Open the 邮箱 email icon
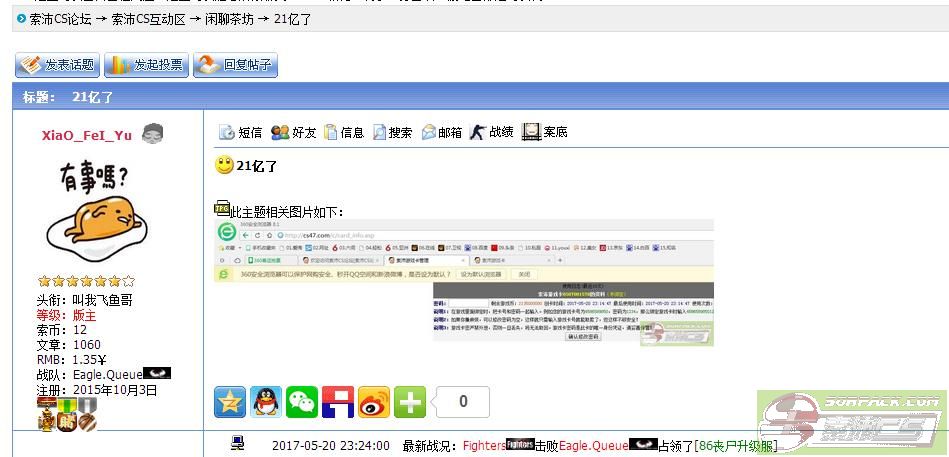949x457 pixels. pyautogui.click(x=441, y=132)
